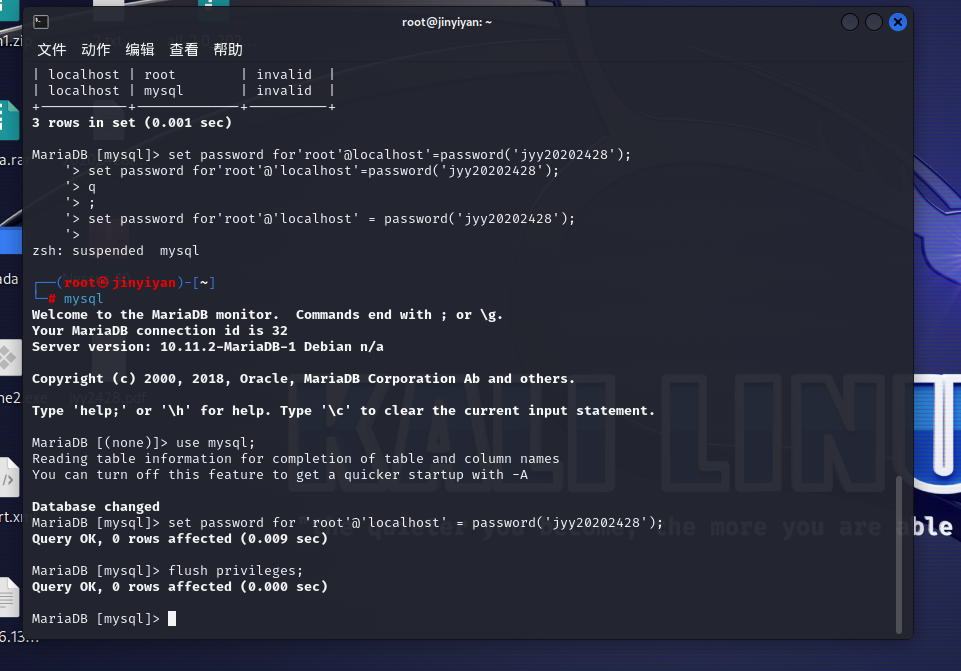The width and height of the screenshot is (961, 671).
Task: Click the lone 'q' continuation line
Action: point(92,187)
